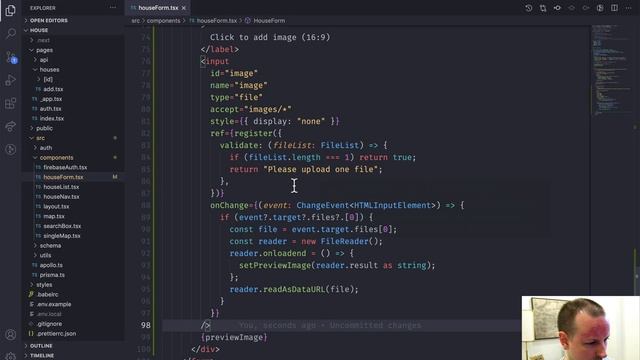Collapse the components folder
This screenshot has width=640, height=360.
click(x=56, y=158)
